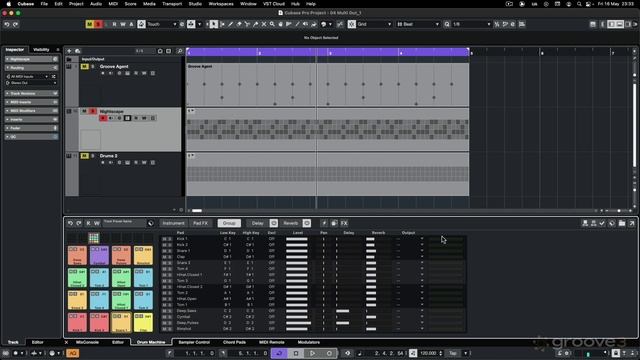
Task: Switch to the Chord Pads tab
Action: pos(234,342)
